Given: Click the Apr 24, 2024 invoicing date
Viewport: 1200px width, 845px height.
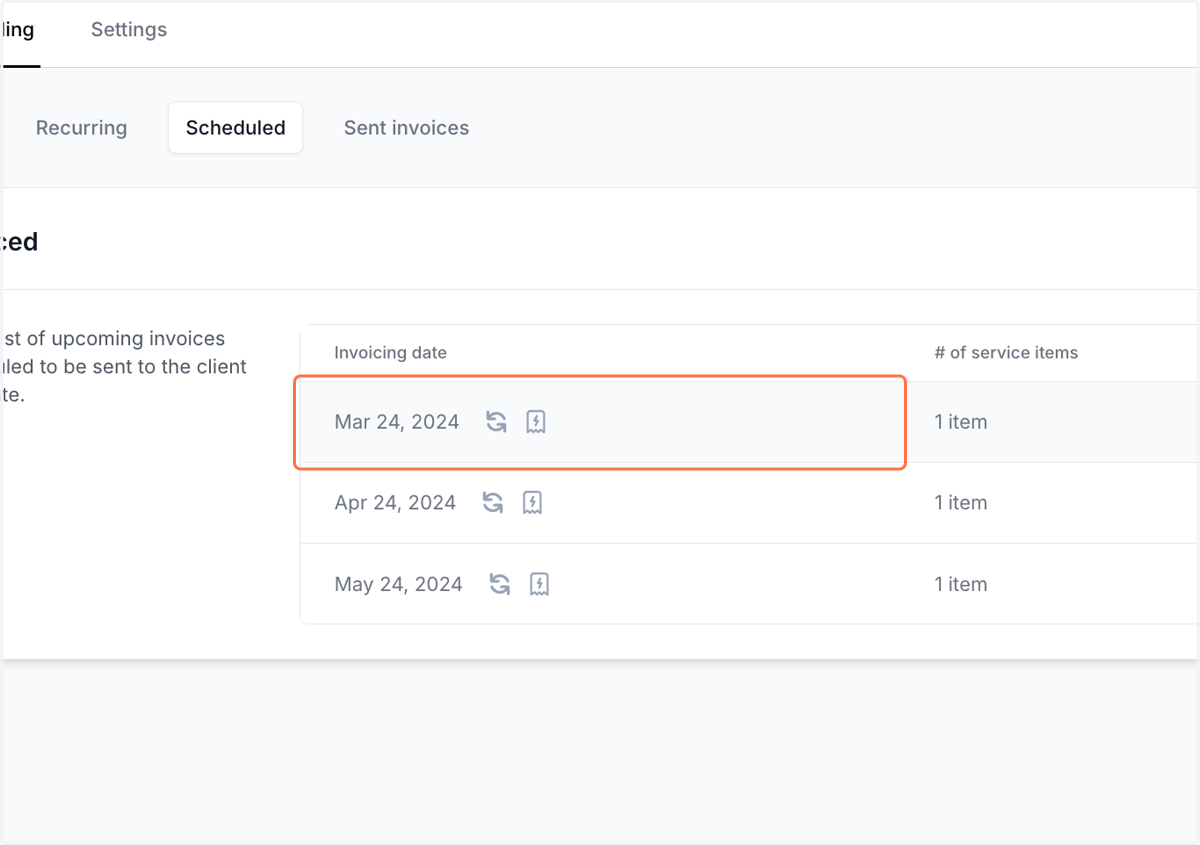Looking at the screenshot, I should (395, 503).
